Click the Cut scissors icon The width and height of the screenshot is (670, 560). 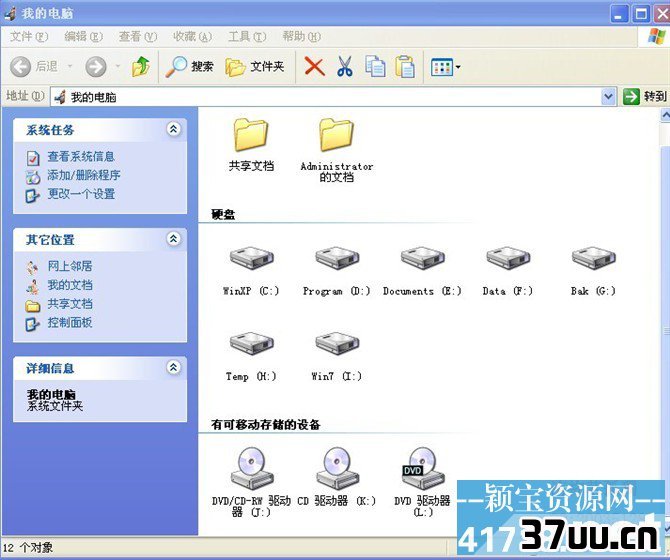click(345, 67)
